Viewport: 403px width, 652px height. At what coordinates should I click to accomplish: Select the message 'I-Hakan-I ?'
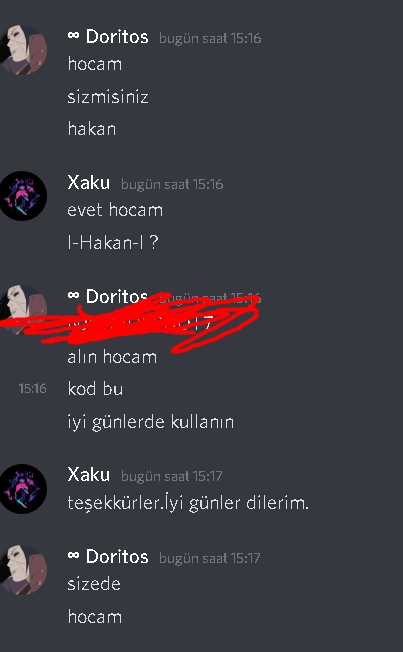point(113,242)
